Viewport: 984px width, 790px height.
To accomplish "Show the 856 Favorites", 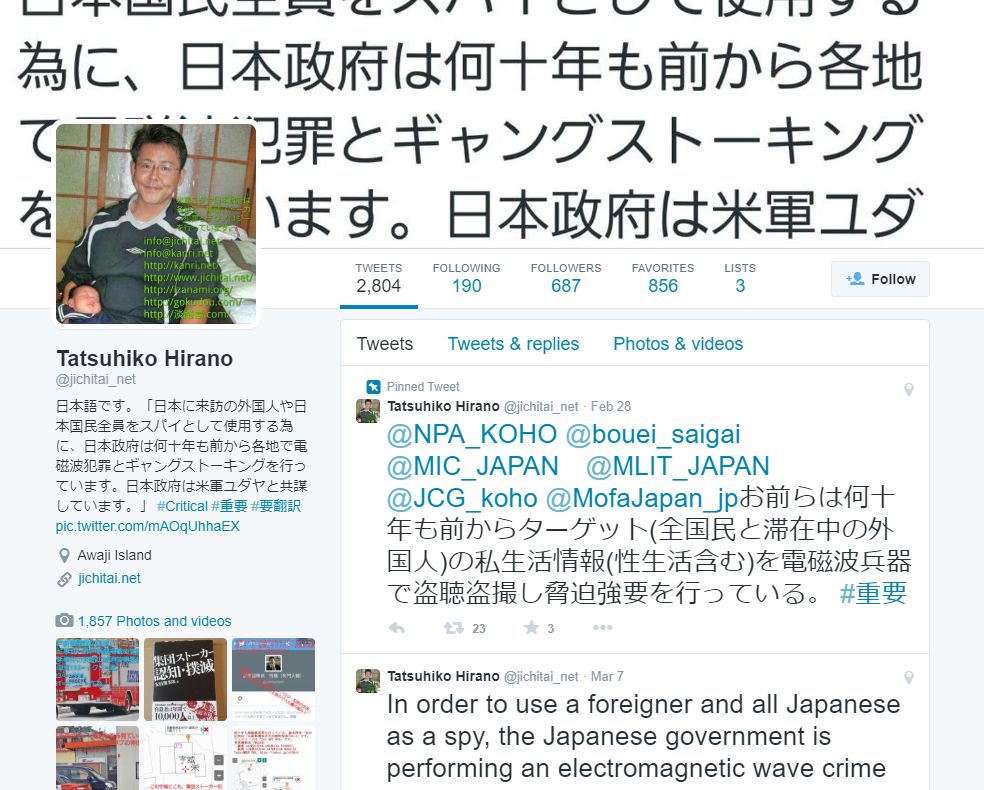I will 663,278.
